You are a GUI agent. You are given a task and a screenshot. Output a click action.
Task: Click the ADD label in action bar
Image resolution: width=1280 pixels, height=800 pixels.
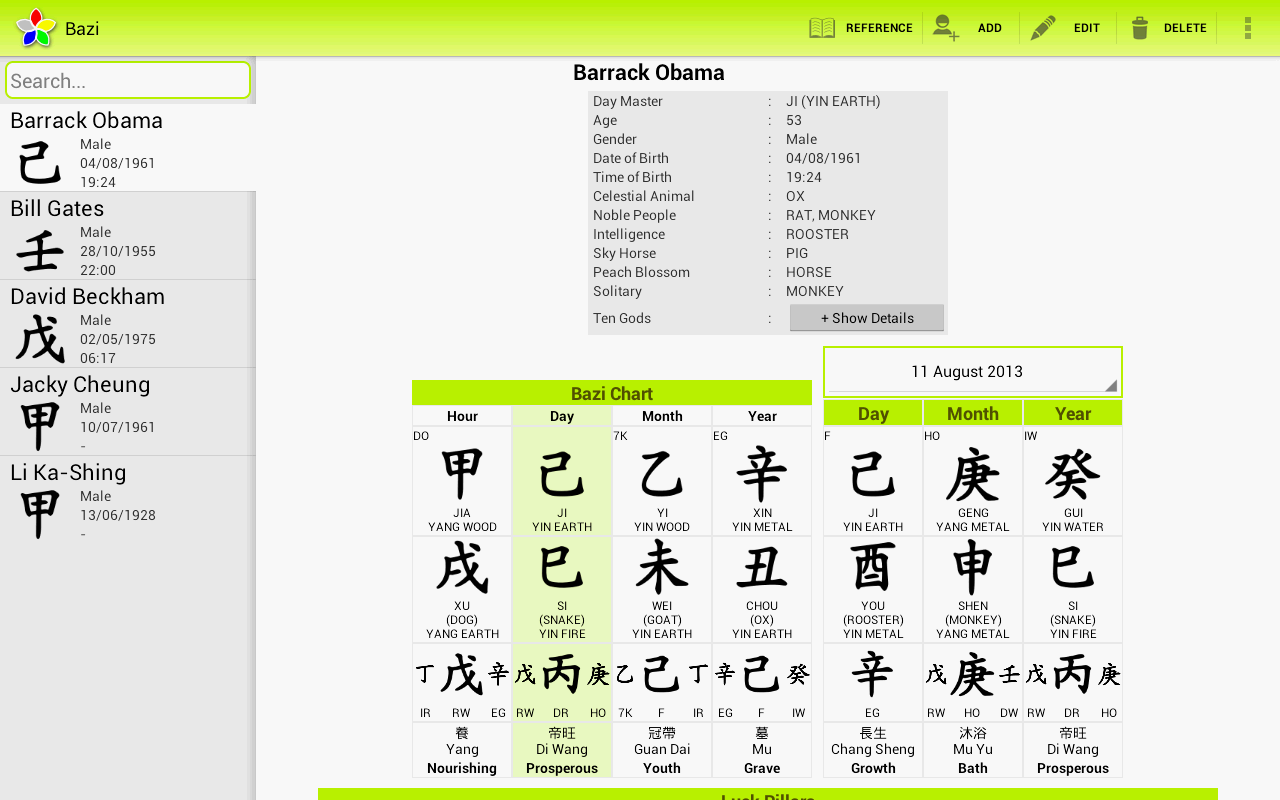pyautogui.click(x=990, y=28)
